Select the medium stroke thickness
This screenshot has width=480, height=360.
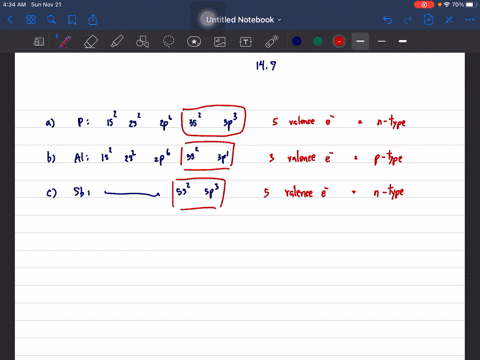click(382, 41)
